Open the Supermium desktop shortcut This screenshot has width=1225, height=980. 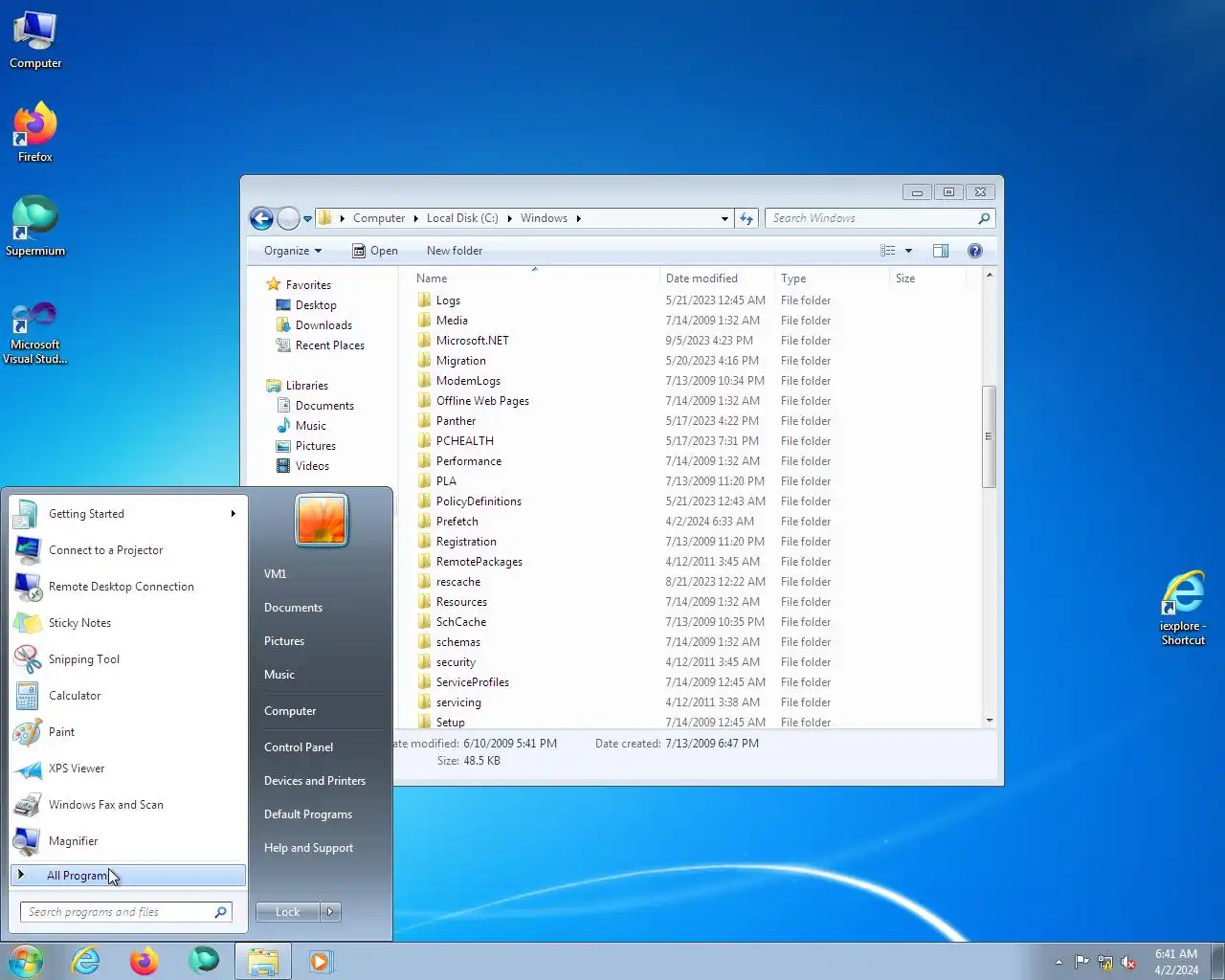(x=35, y=226)
